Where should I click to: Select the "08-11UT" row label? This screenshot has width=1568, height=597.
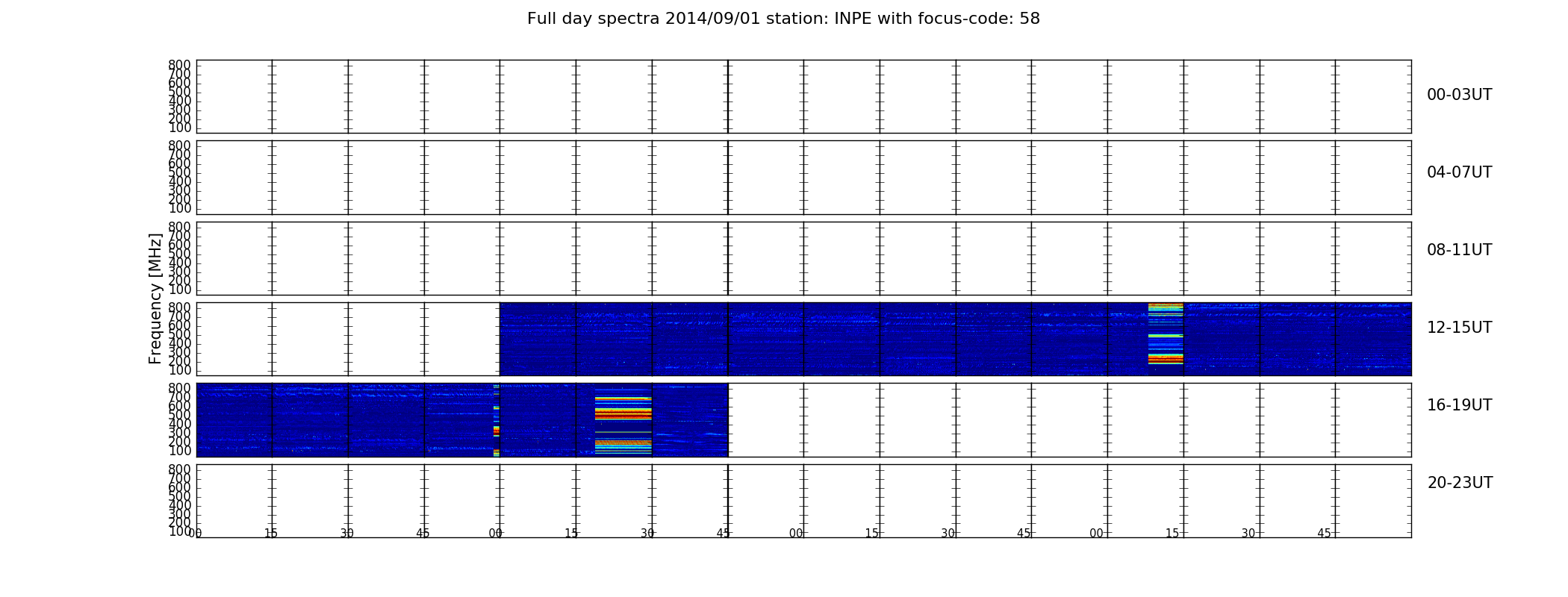(x=1459, y=250)
